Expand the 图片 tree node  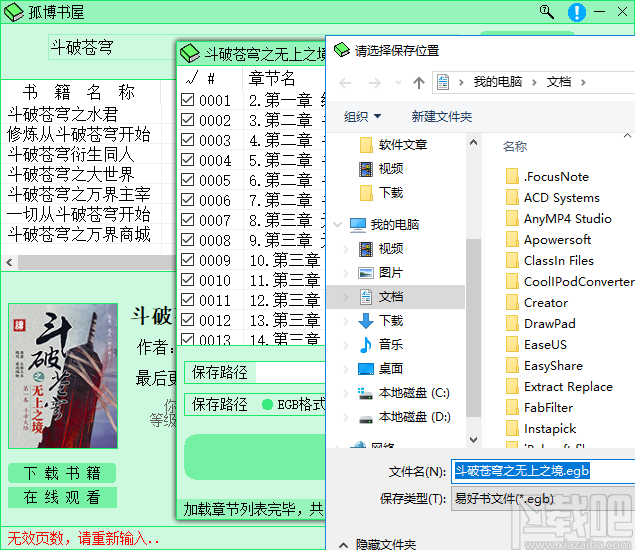[345, 273]
